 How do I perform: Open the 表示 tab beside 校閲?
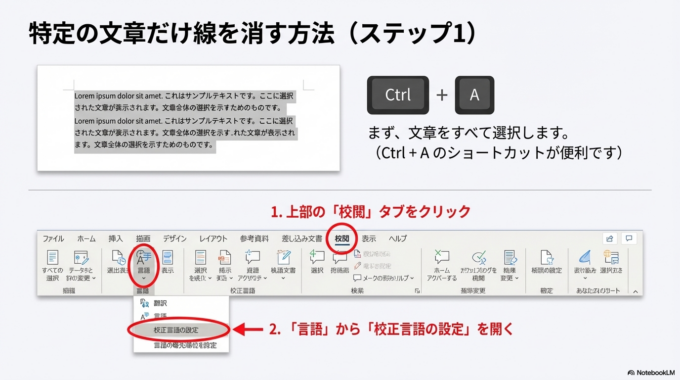tap(369, 239)
